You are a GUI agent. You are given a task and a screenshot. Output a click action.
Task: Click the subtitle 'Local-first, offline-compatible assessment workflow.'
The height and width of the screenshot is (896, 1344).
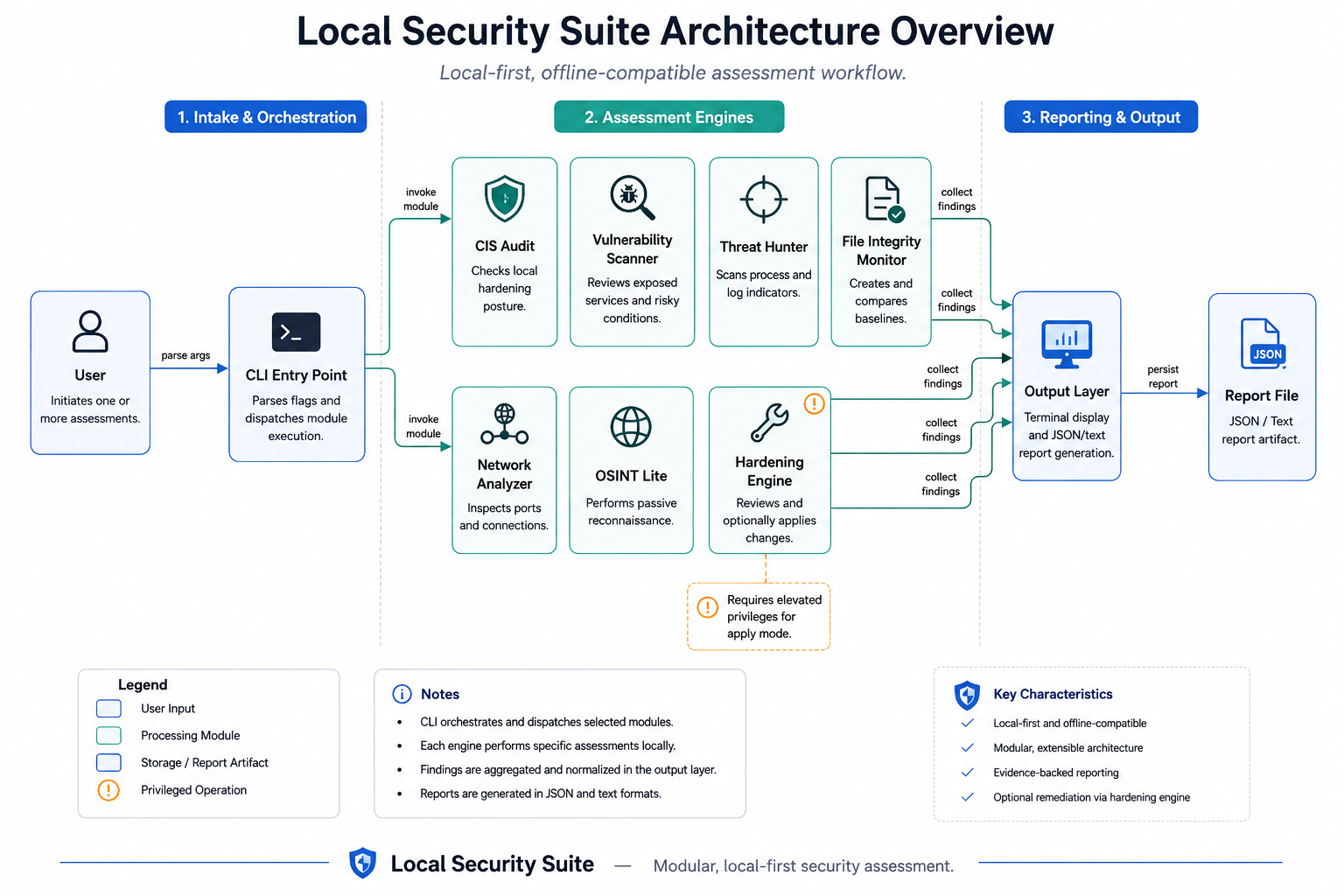coord(673,73)
